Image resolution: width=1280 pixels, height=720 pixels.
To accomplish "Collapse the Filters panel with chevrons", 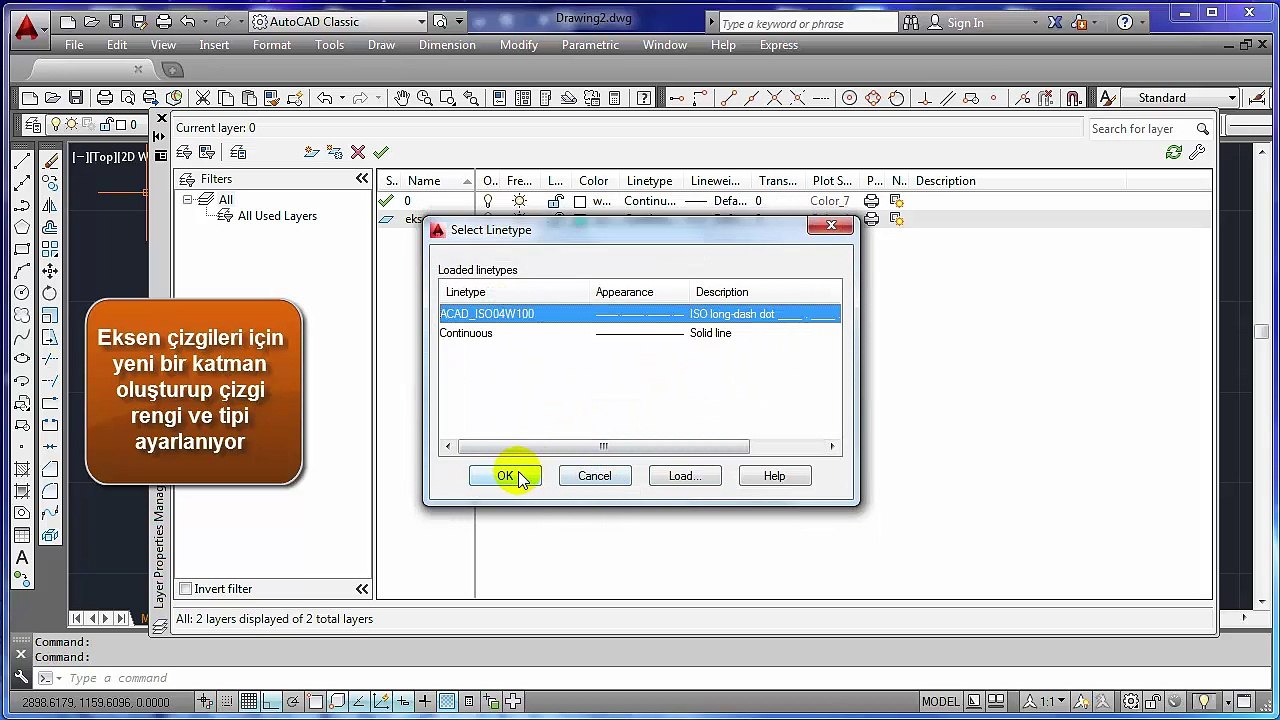I will (362, 179).
